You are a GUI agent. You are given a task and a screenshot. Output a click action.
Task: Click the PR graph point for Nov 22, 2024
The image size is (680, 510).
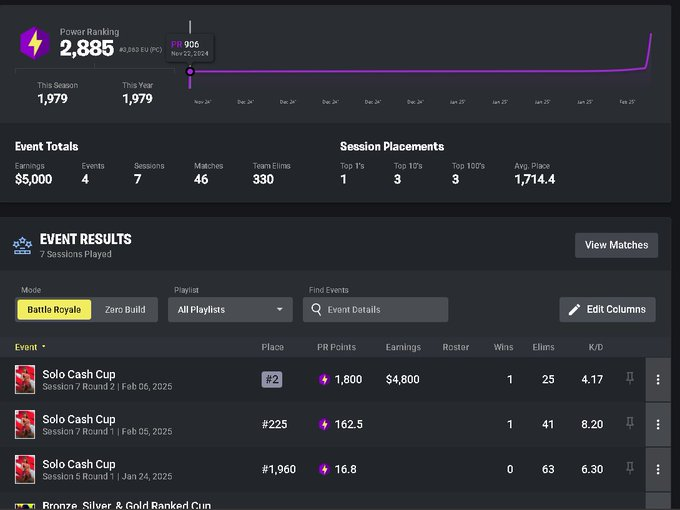pos(190,72)
